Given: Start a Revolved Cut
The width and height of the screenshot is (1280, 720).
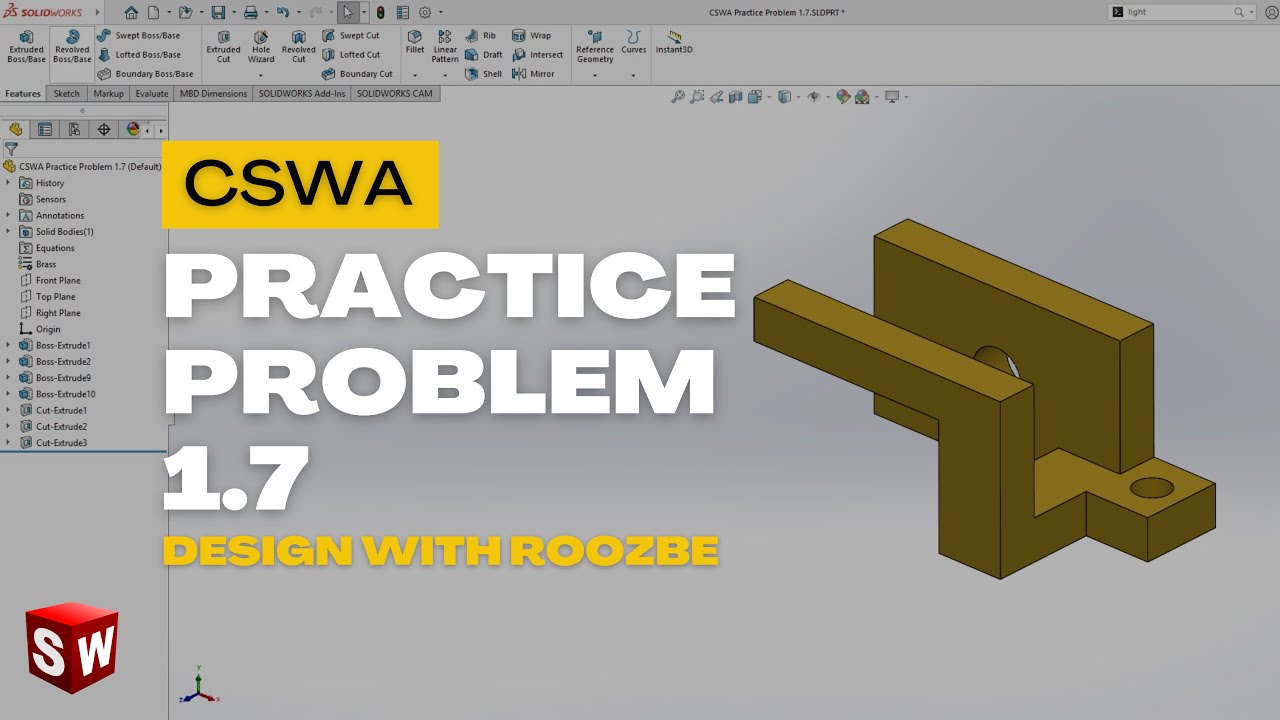Looking at the screenshot, I should 298,47.
